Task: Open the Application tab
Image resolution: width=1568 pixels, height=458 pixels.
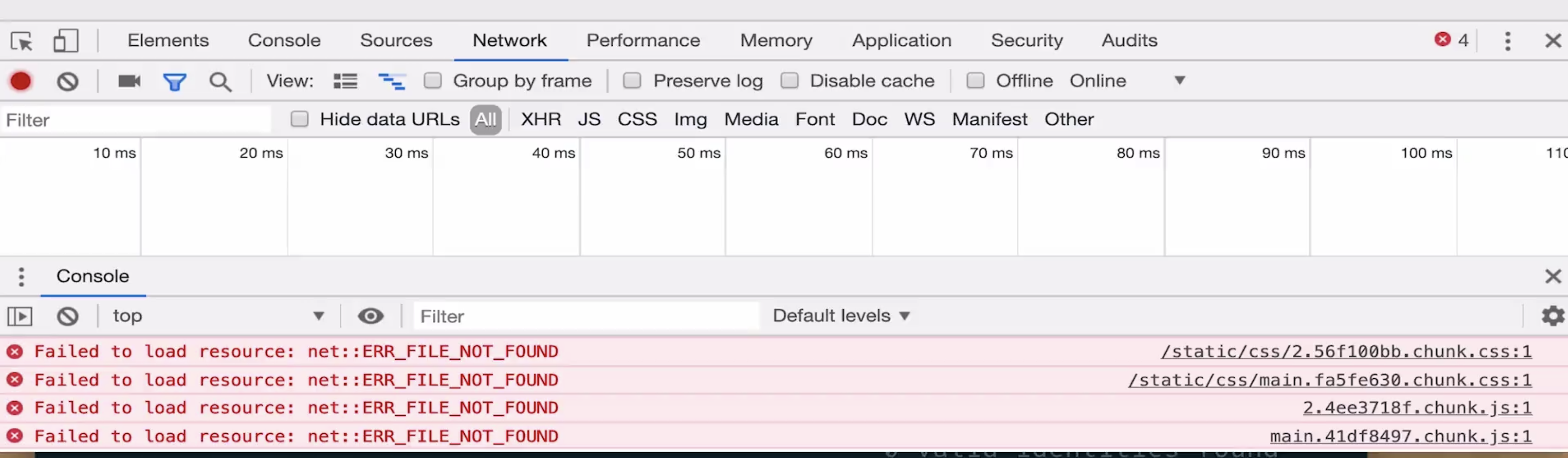Action: click(x=901, y=40)
